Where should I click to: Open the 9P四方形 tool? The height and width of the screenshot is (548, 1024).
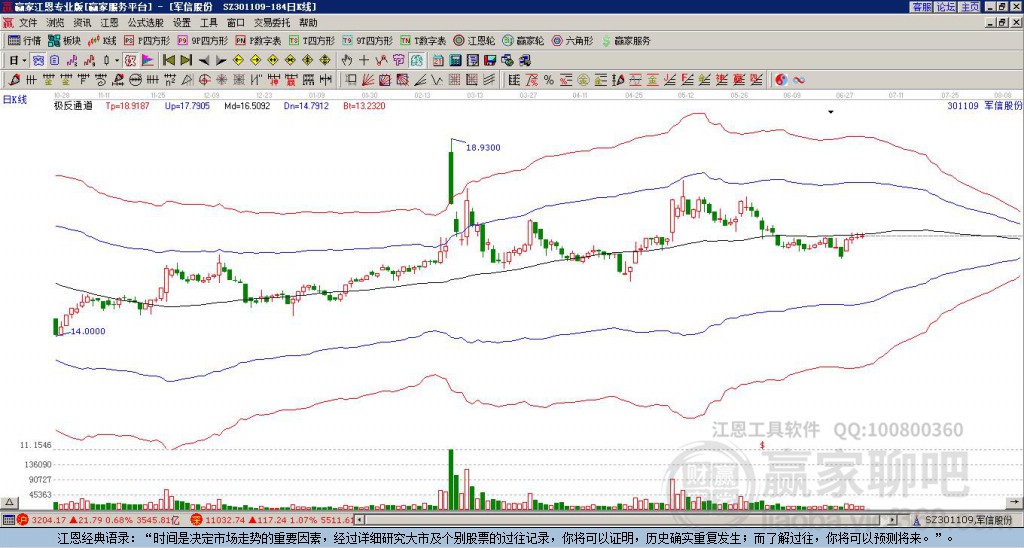coord(203,40)
